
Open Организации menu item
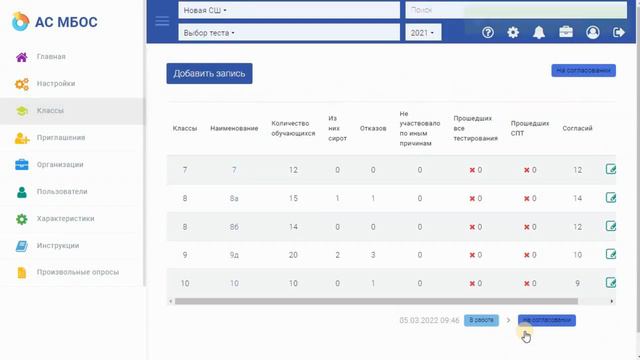[x=60, y=164]
